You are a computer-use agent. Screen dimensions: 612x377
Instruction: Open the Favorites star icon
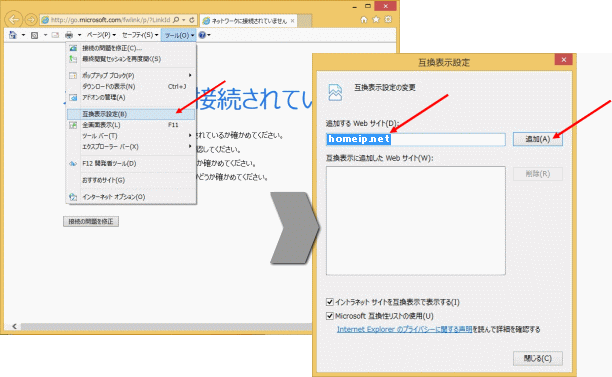pyautogui.click(x=376, y=19)
